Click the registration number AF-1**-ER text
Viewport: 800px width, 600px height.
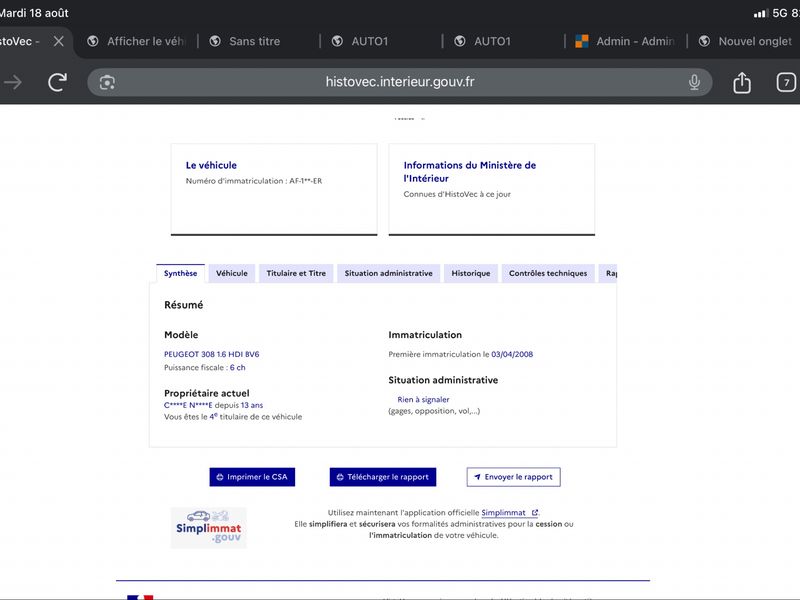(305, 181)
